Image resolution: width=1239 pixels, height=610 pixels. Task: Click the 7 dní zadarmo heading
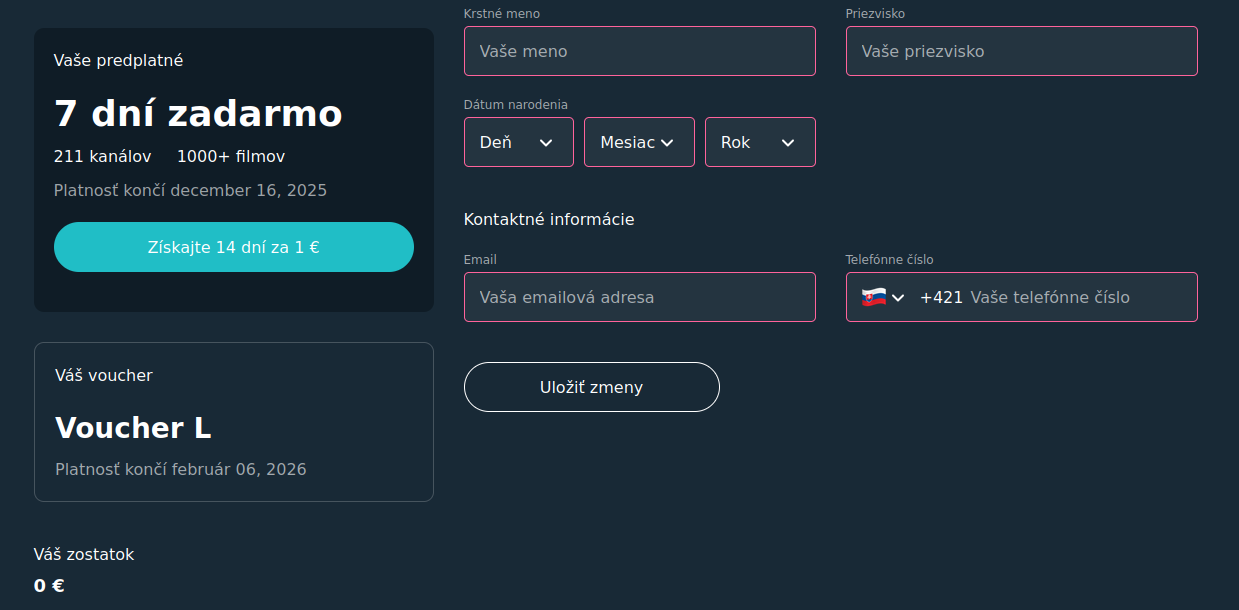tap(198, 114)
